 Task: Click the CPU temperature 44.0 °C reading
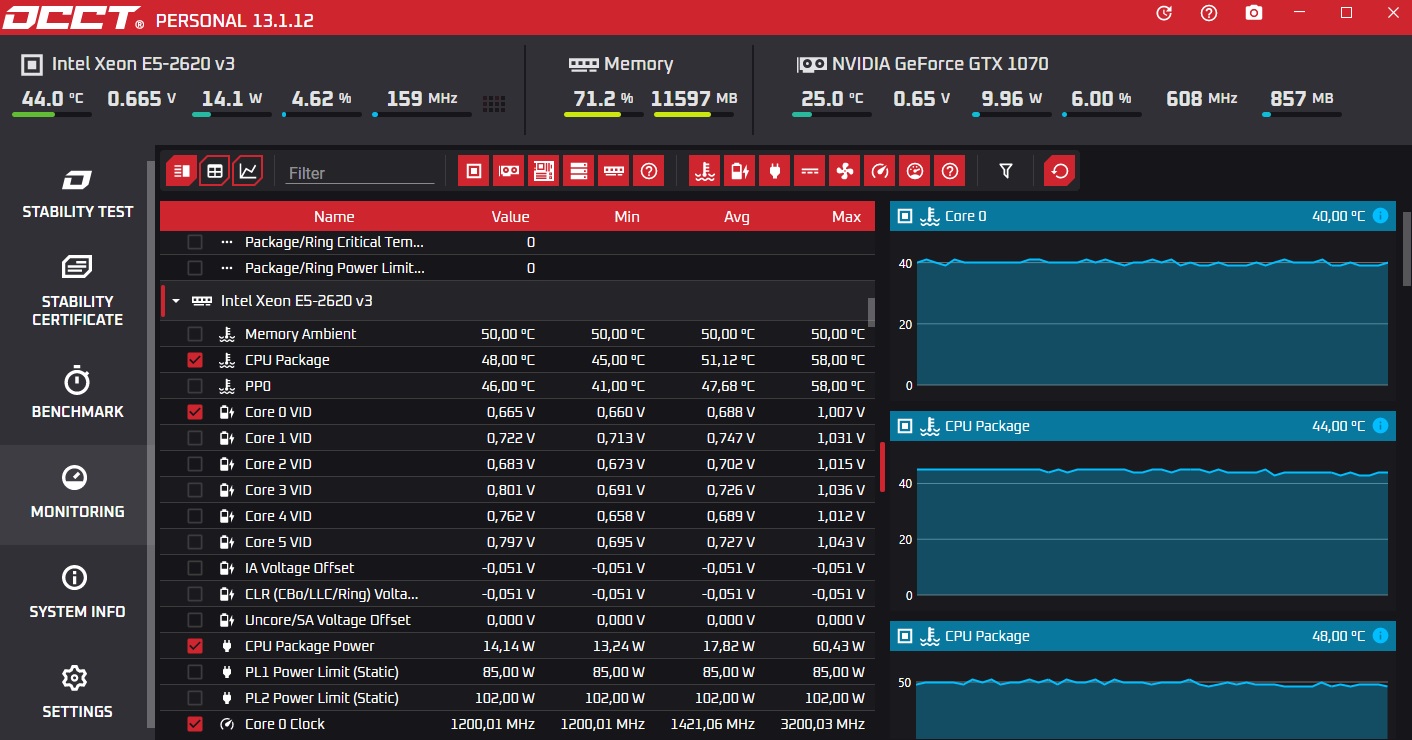[52, 99]
